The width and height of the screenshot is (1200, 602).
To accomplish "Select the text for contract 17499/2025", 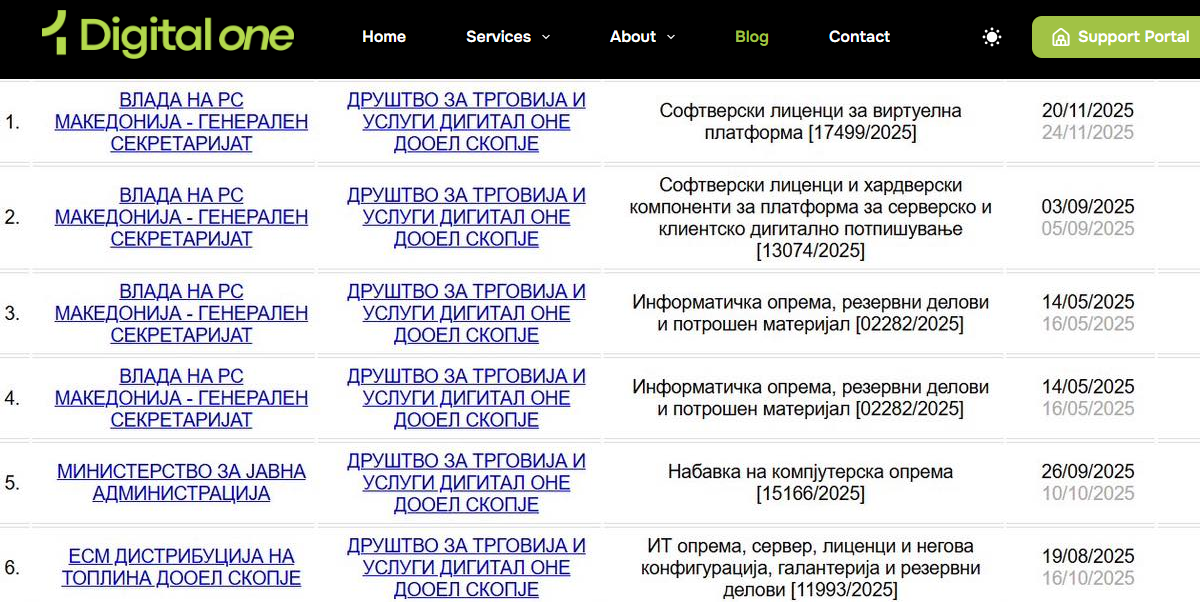I will [x=810, y=122].
